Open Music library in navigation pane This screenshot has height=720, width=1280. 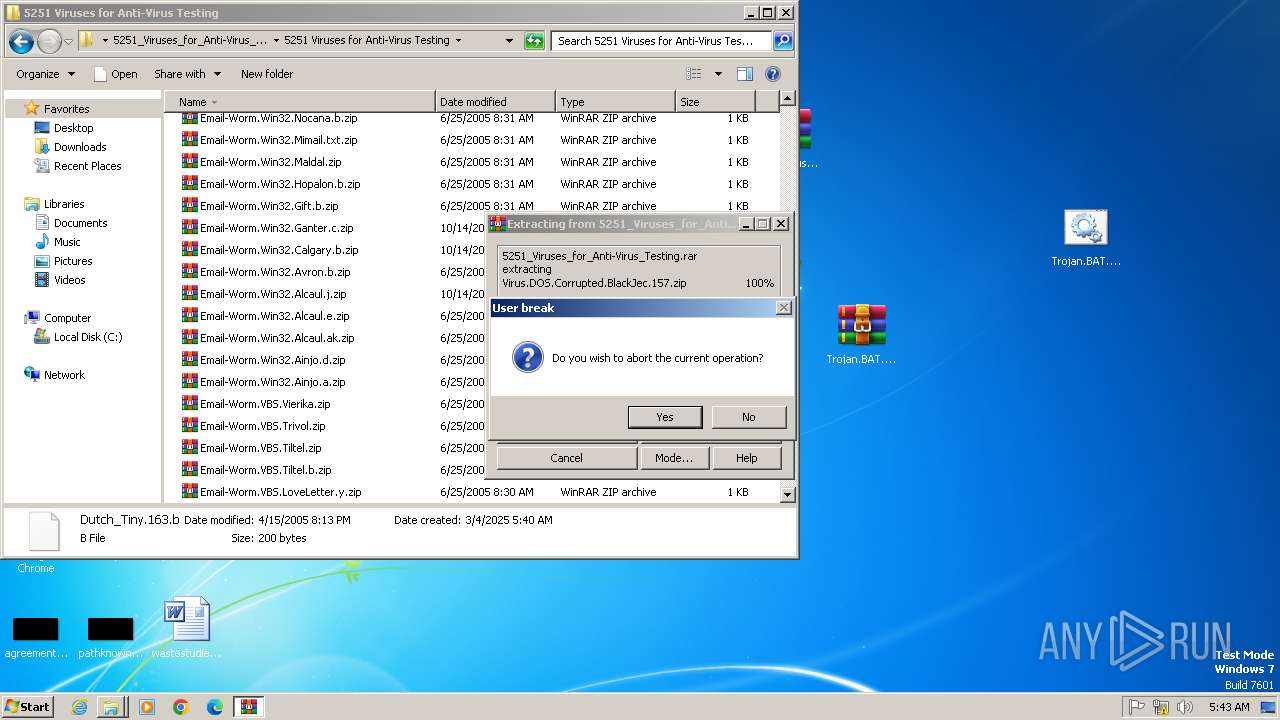[67, 242]
